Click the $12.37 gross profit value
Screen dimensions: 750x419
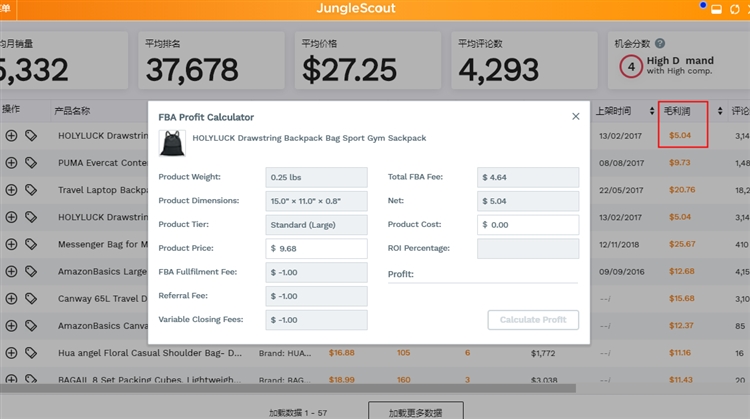pyautogui.click(x=681, y=325)
